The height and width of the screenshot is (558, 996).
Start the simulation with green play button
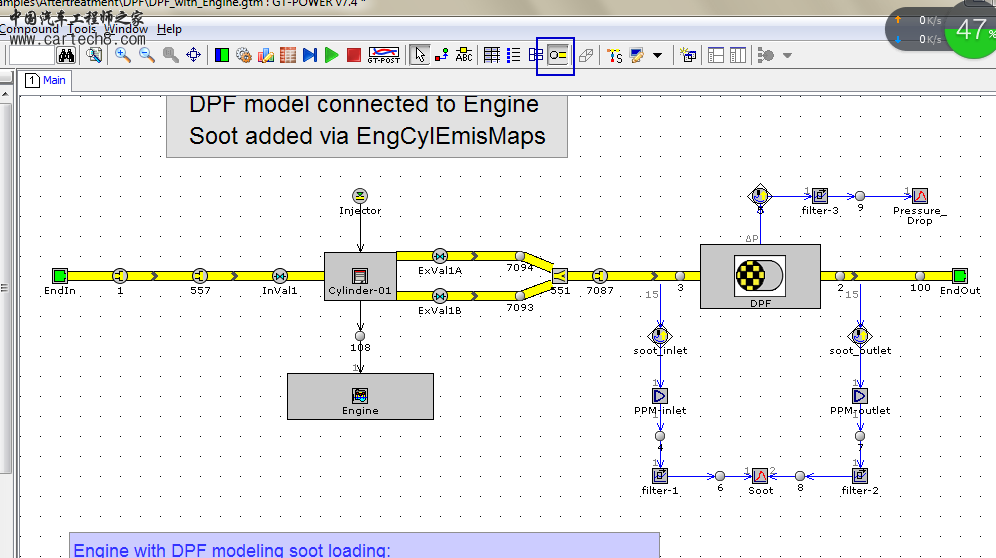coord(332,55)
